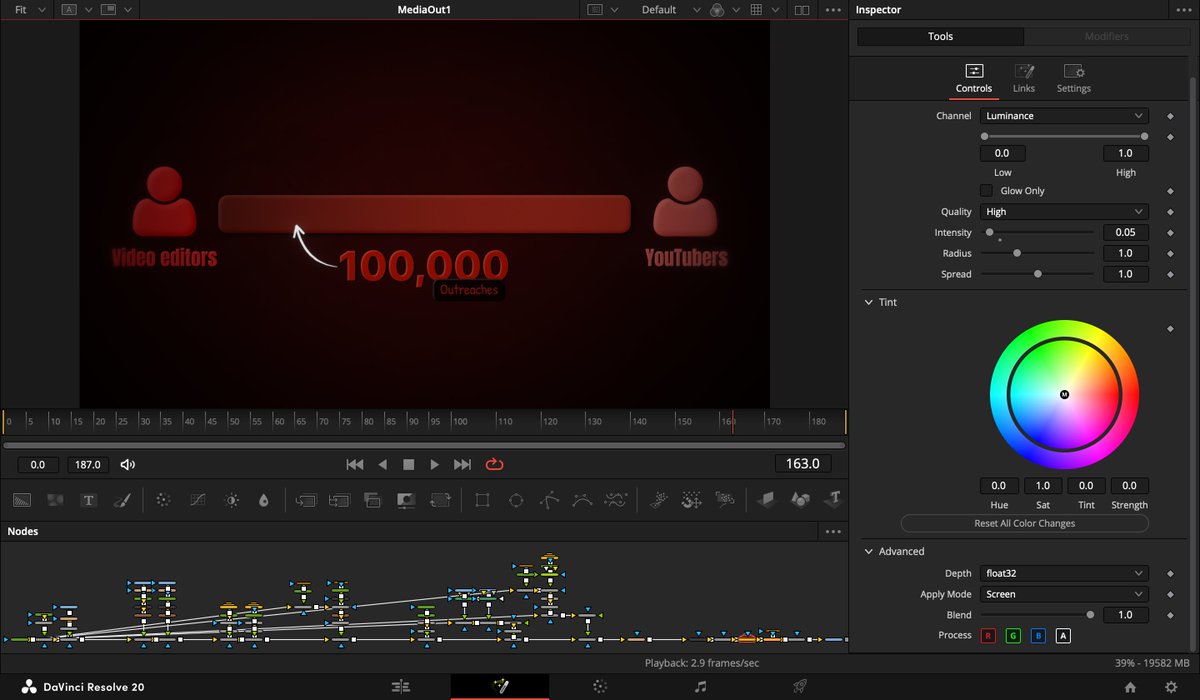Toggle the blue (B) process channel
Screen dimensions: 1200x700
(1038, 636)
